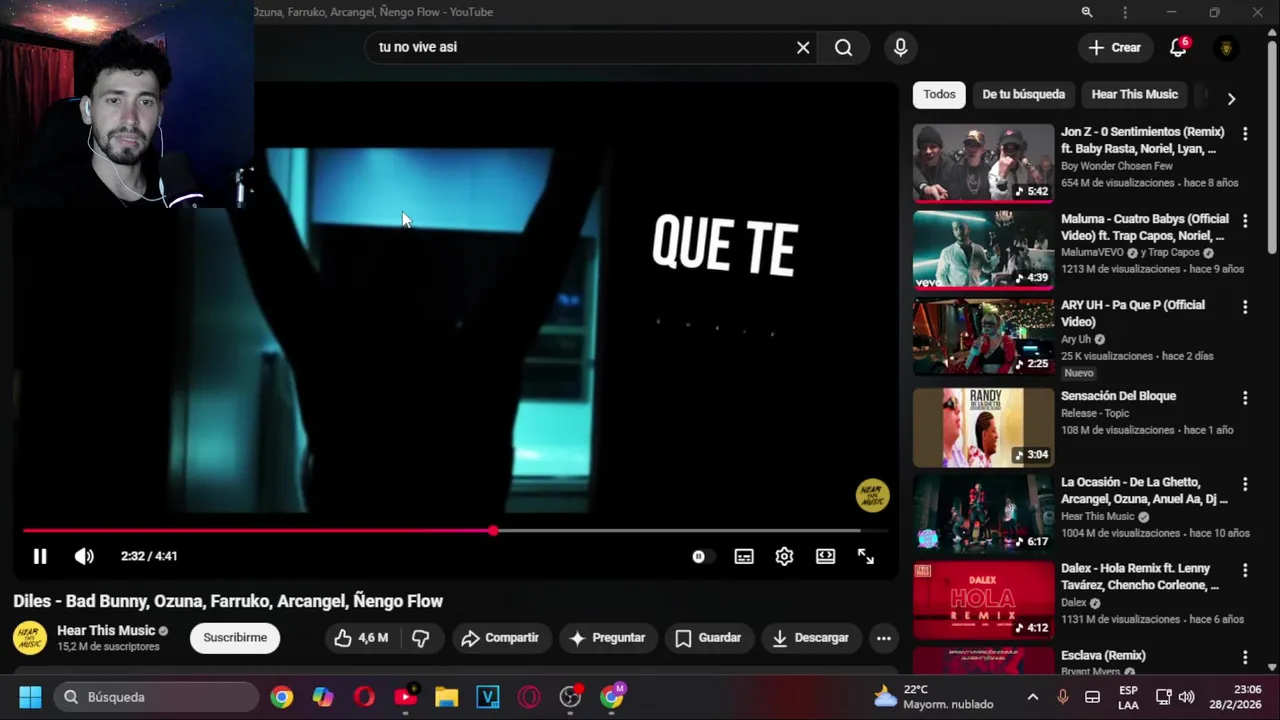This screenshot has height=720, width=1280.
Task: Subscribe with the Suscribirme button
Action: click(x=235, y=637)
